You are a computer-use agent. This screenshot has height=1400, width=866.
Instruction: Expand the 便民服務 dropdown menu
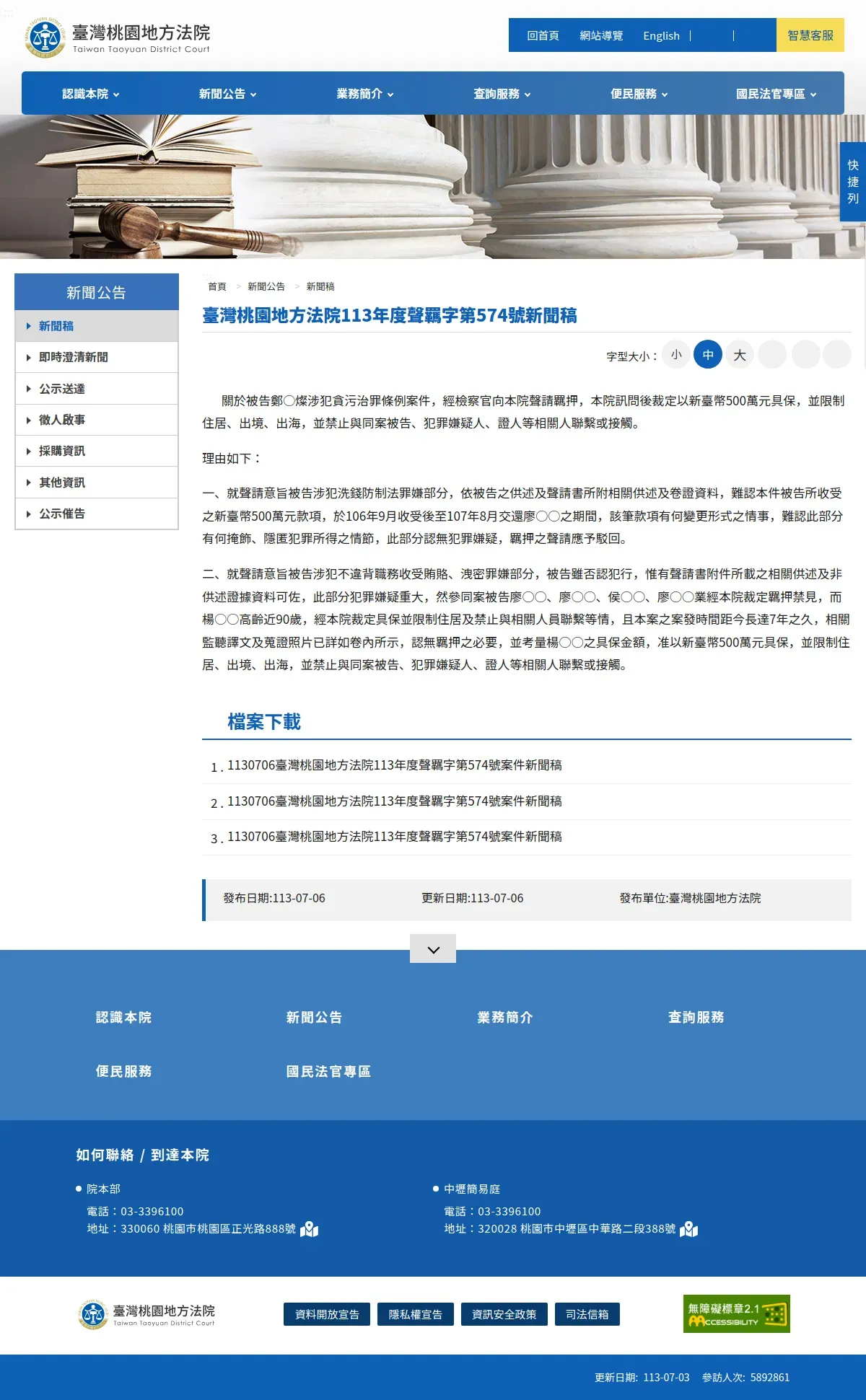639,94
